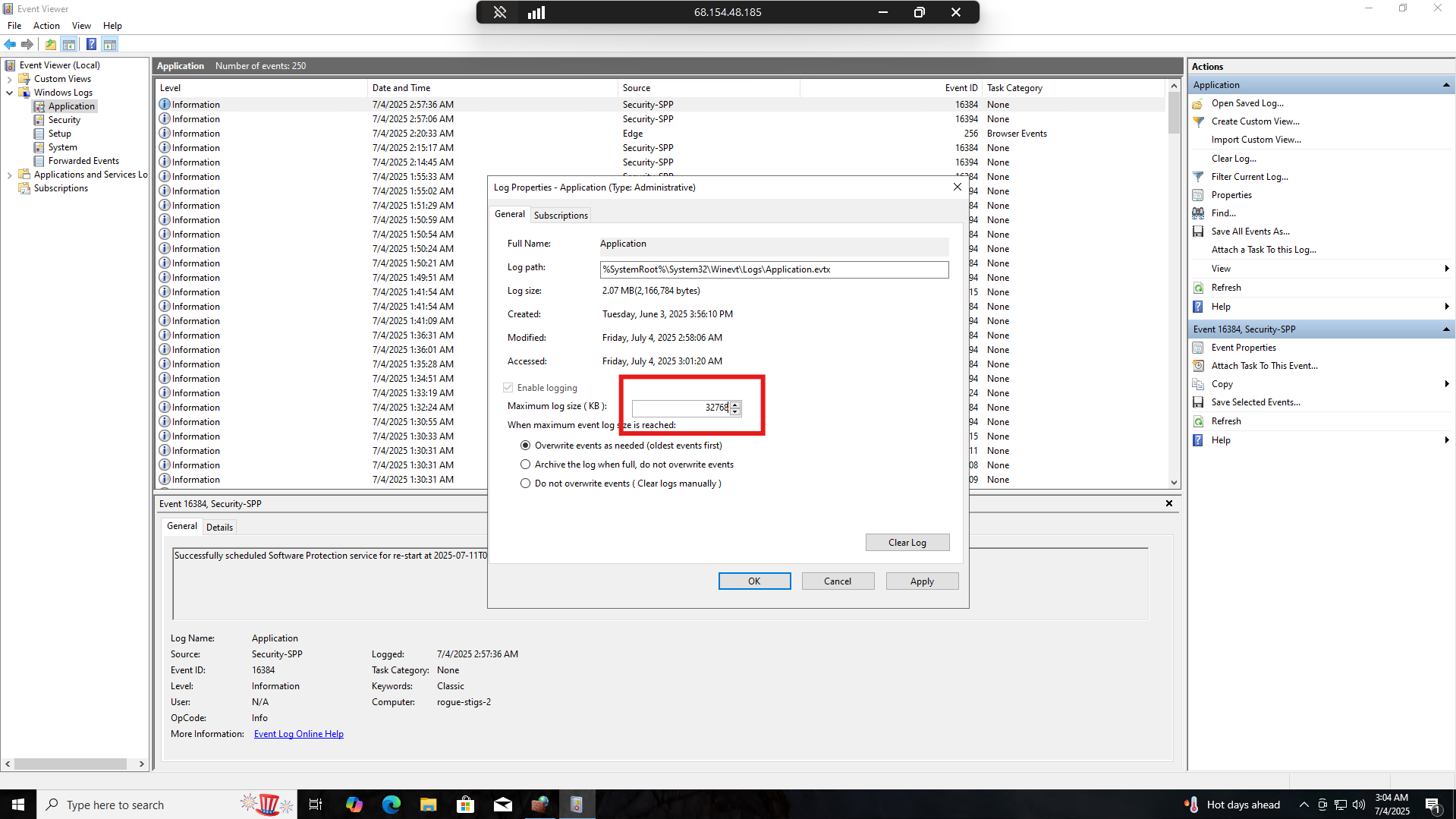Viewport: 1456px width, 819px height.
Task: Click the Refresh icon under Application actions
Action: 1198,288
